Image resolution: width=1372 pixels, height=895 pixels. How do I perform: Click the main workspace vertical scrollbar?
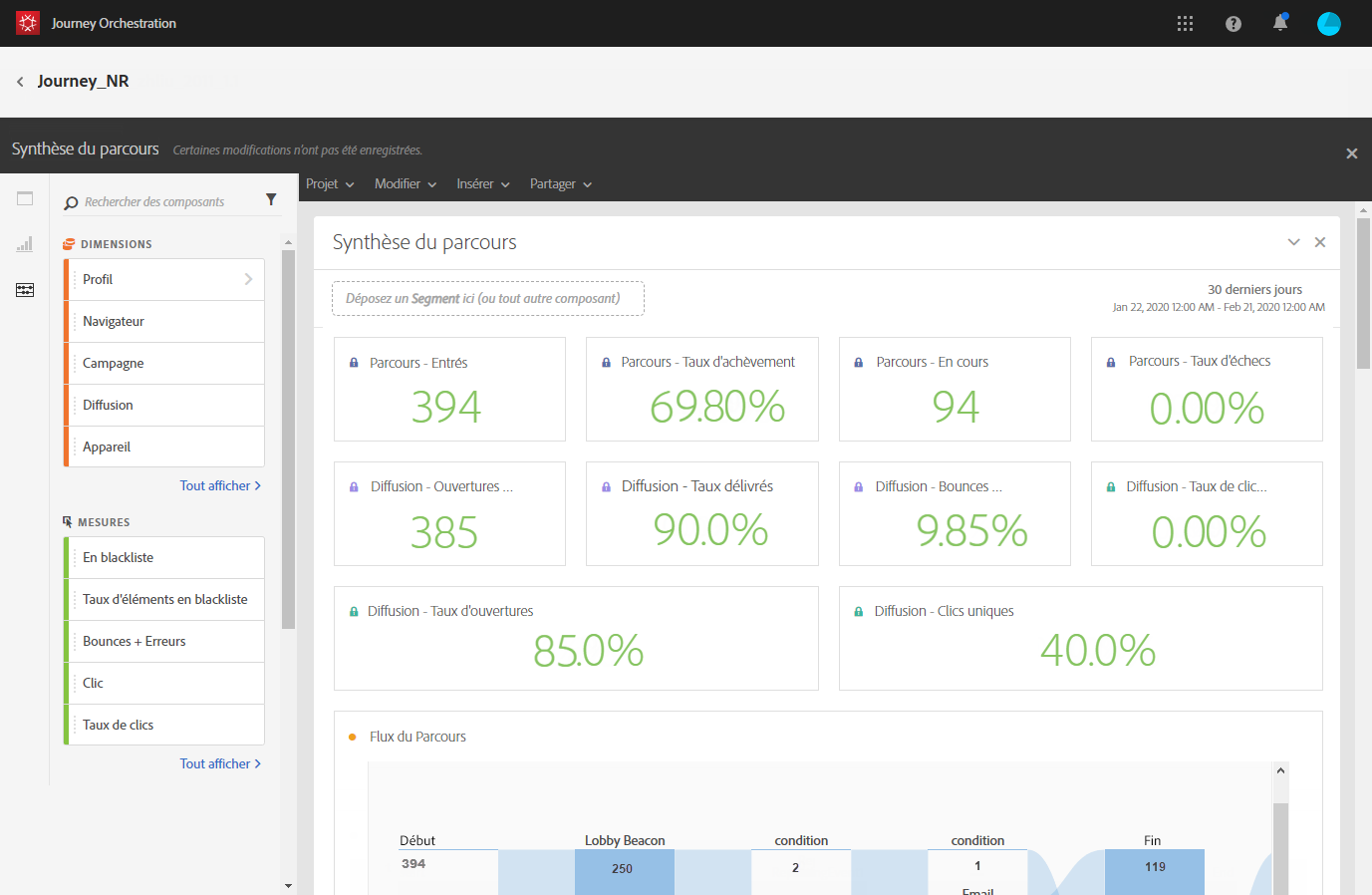(1364, 294)
